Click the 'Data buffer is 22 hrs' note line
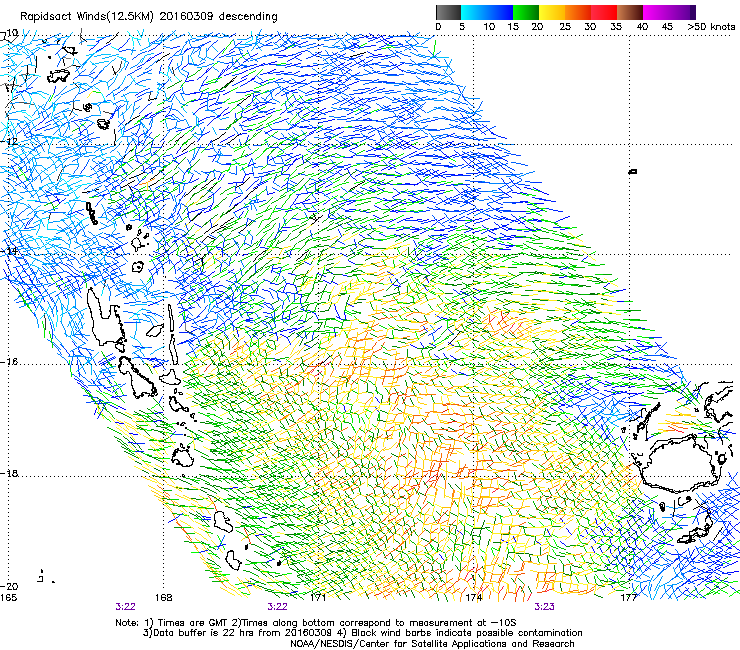This screenshot has width=740, height=650. (x=362, y=633)
